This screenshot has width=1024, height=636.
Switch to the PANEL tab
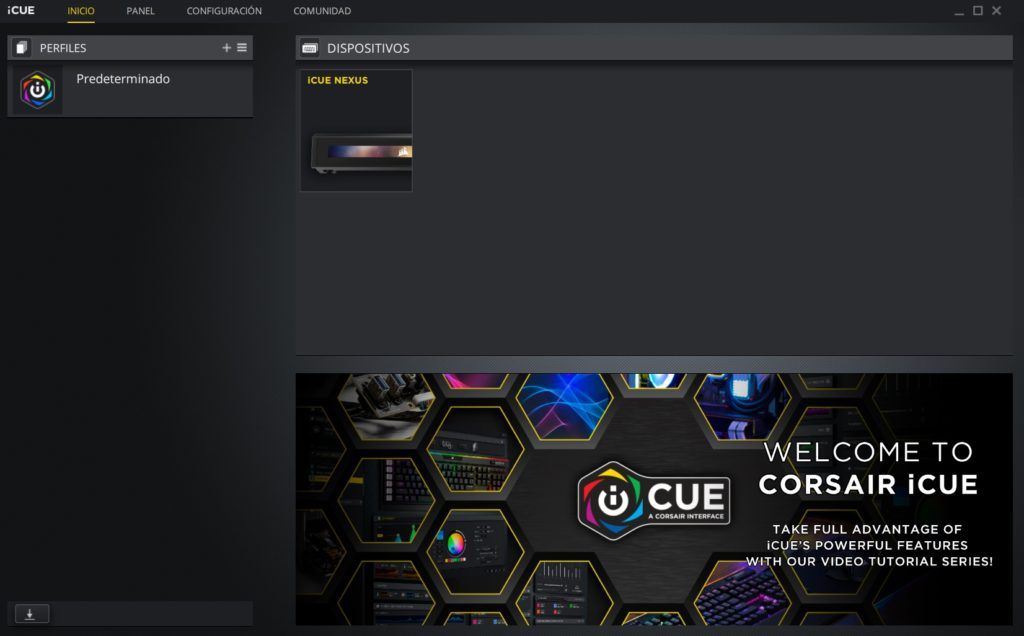click(140, 11)
